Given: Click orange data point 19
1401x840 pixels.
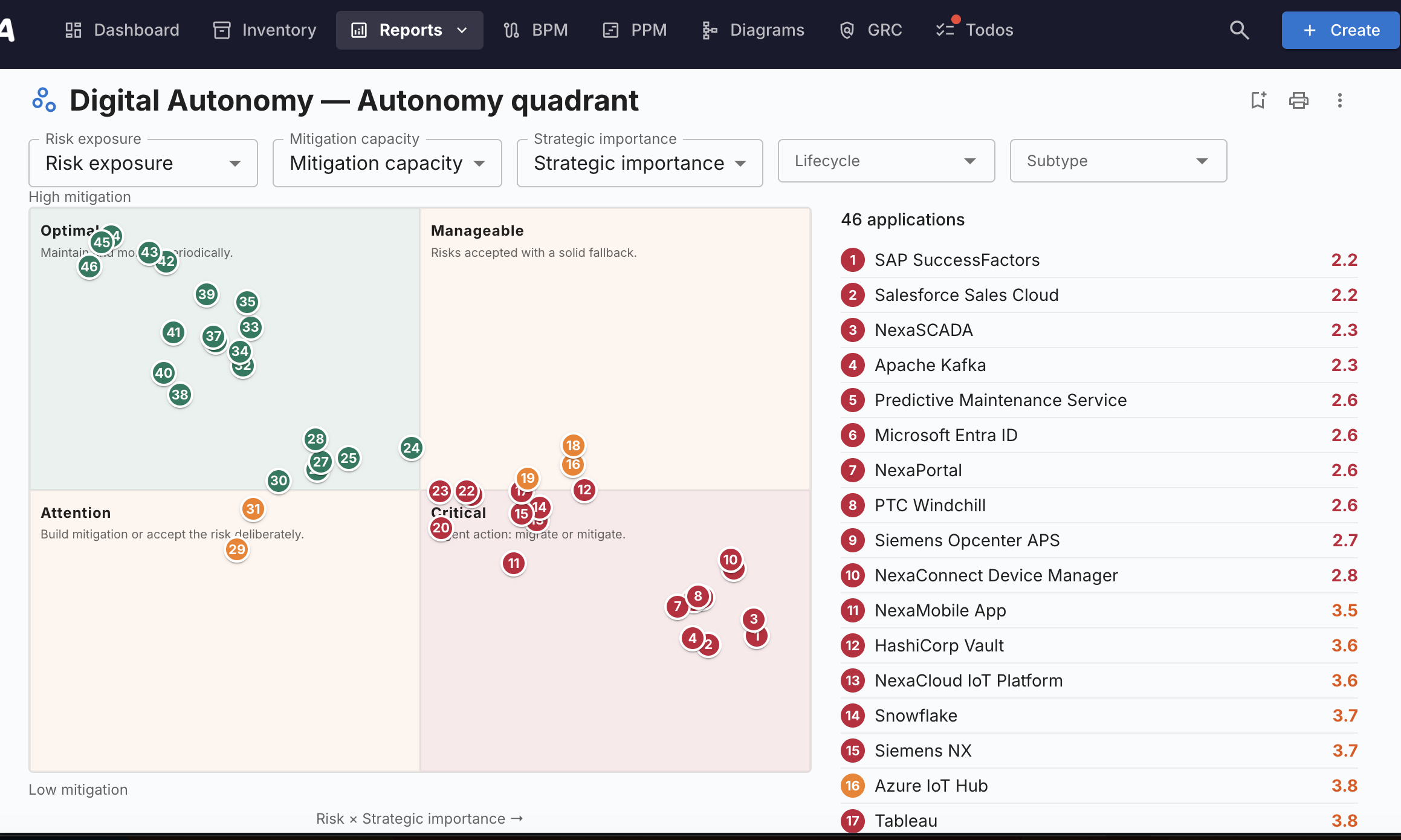Looking at the screenshot, I should [x=528, y=478].
